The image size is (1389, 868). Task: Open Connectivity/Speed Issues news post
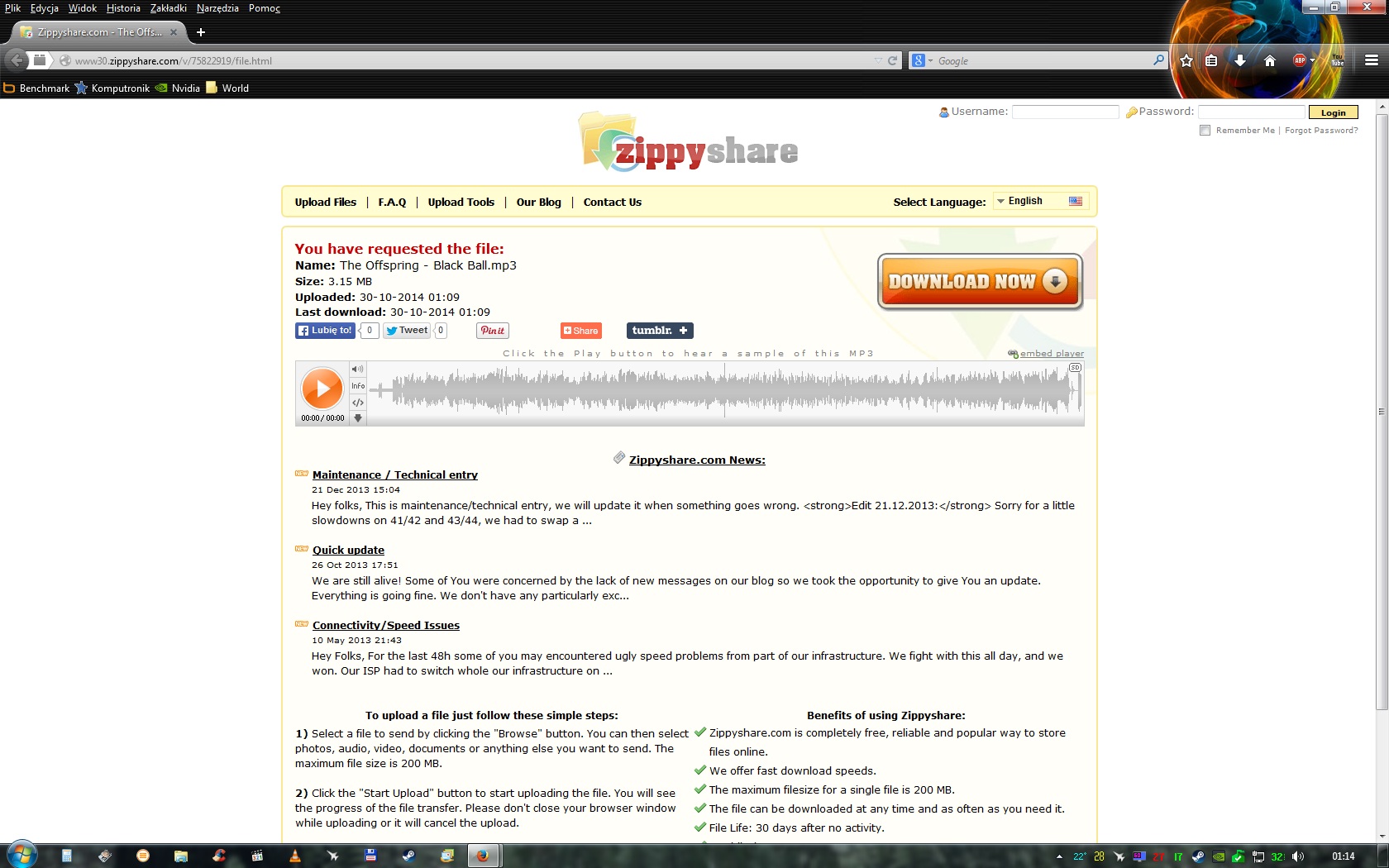tap(386, 626)
